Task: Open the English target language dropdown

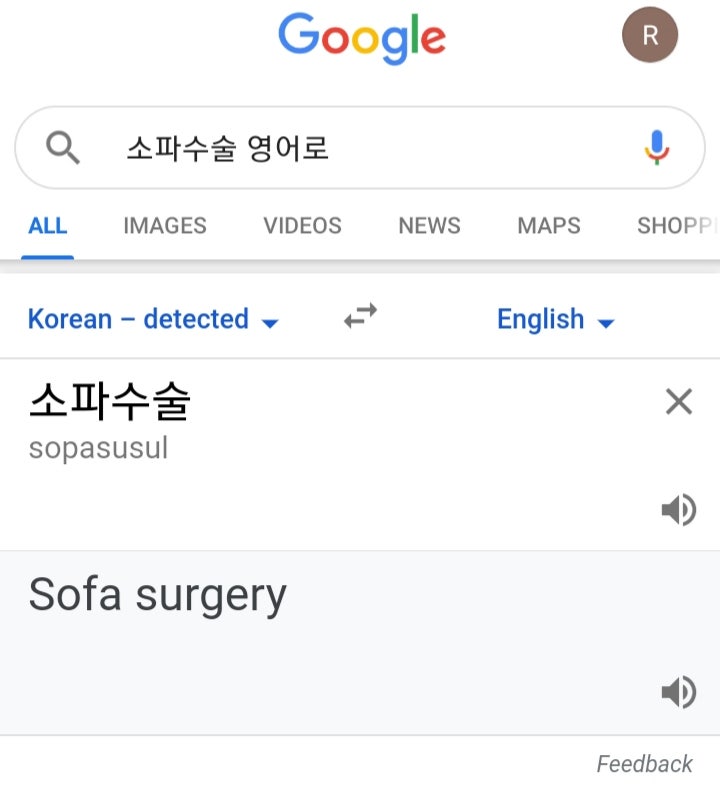Action: pos(556,319)
